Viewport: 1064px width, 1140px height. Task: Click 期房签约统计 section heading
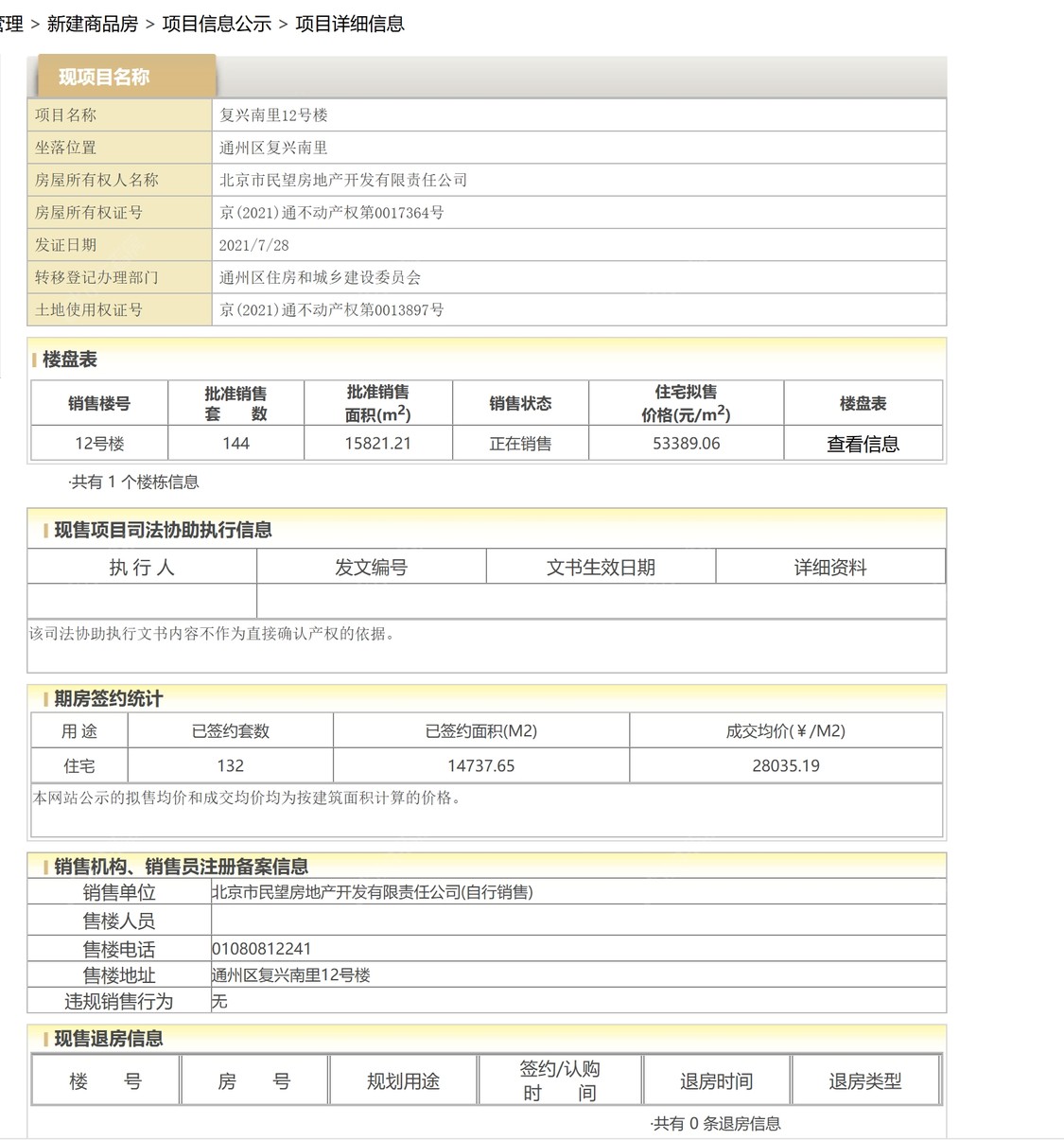108,698
